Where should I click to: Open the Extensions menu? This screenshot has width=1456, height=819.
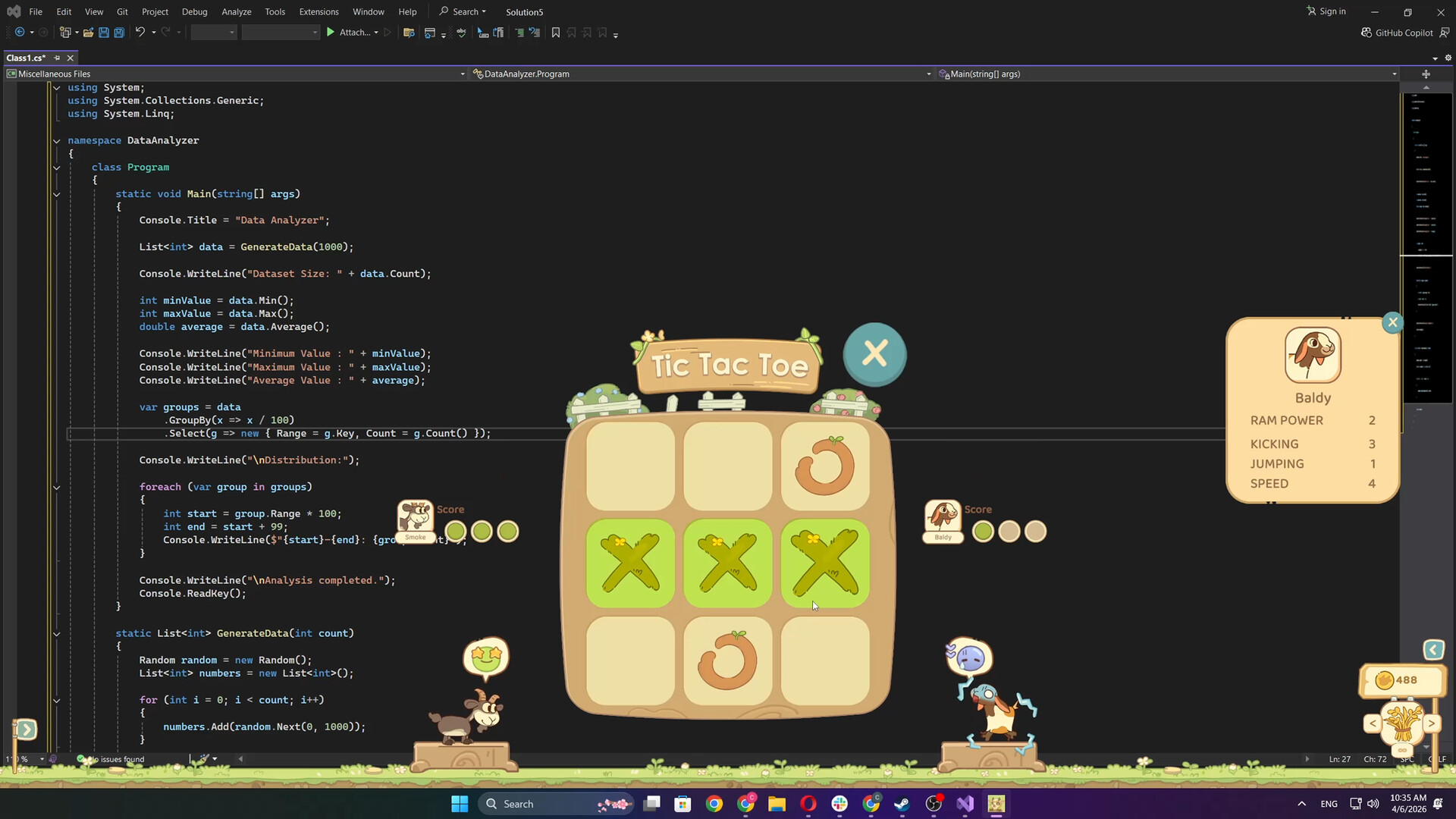318,11
